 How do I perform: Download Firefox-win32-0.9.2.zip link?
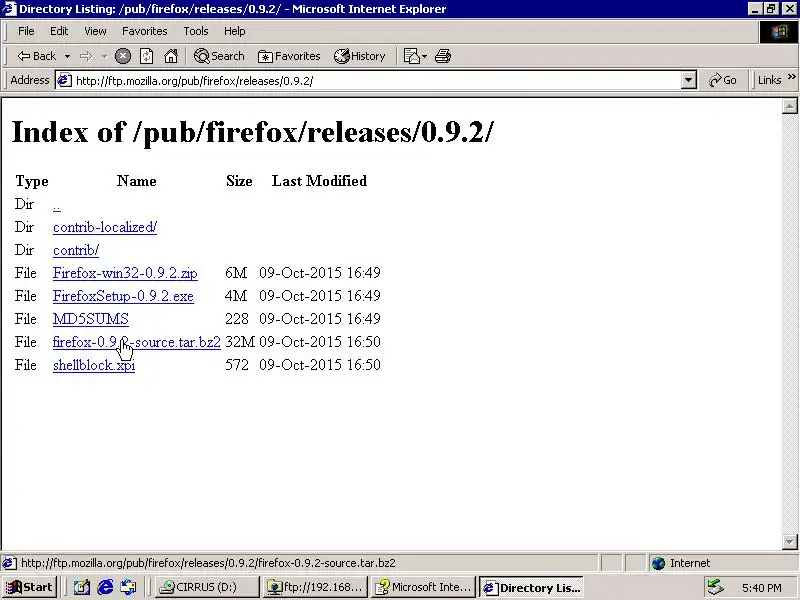coord(125,273)
